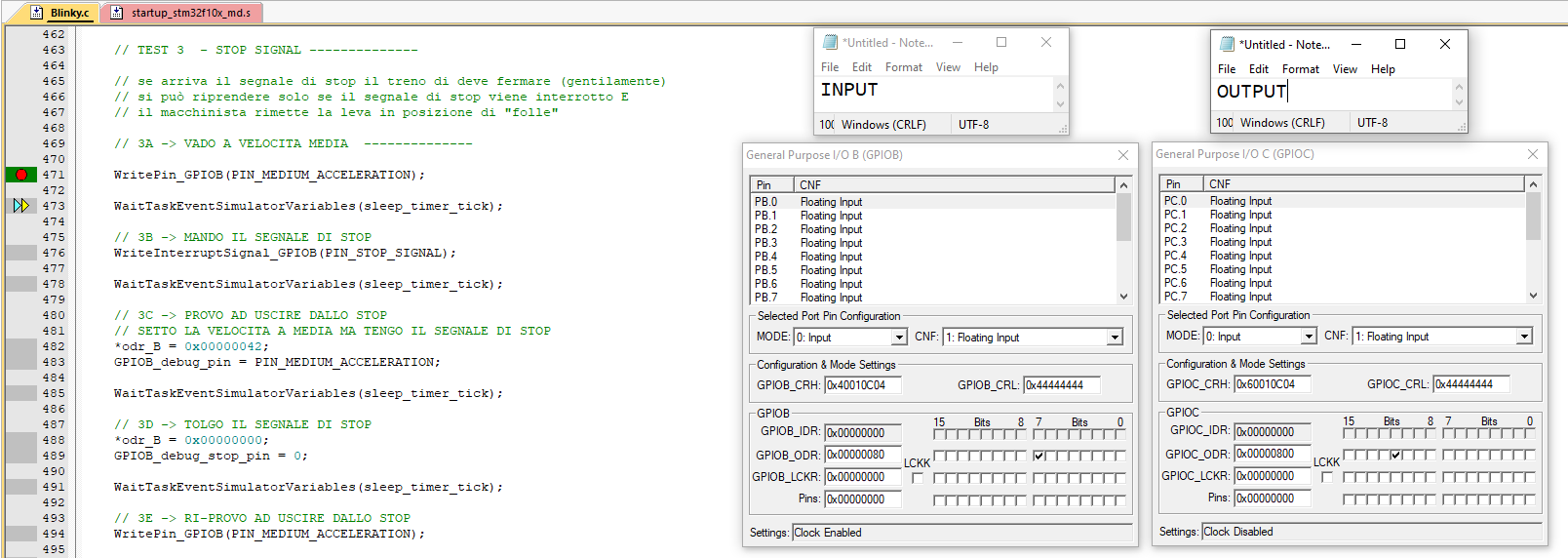The height and width of the screenshot is (558, 1568).
Task: Select the PB.3 row in the GPIOB list
Action: pyautogui.click(x=933, y=243)
